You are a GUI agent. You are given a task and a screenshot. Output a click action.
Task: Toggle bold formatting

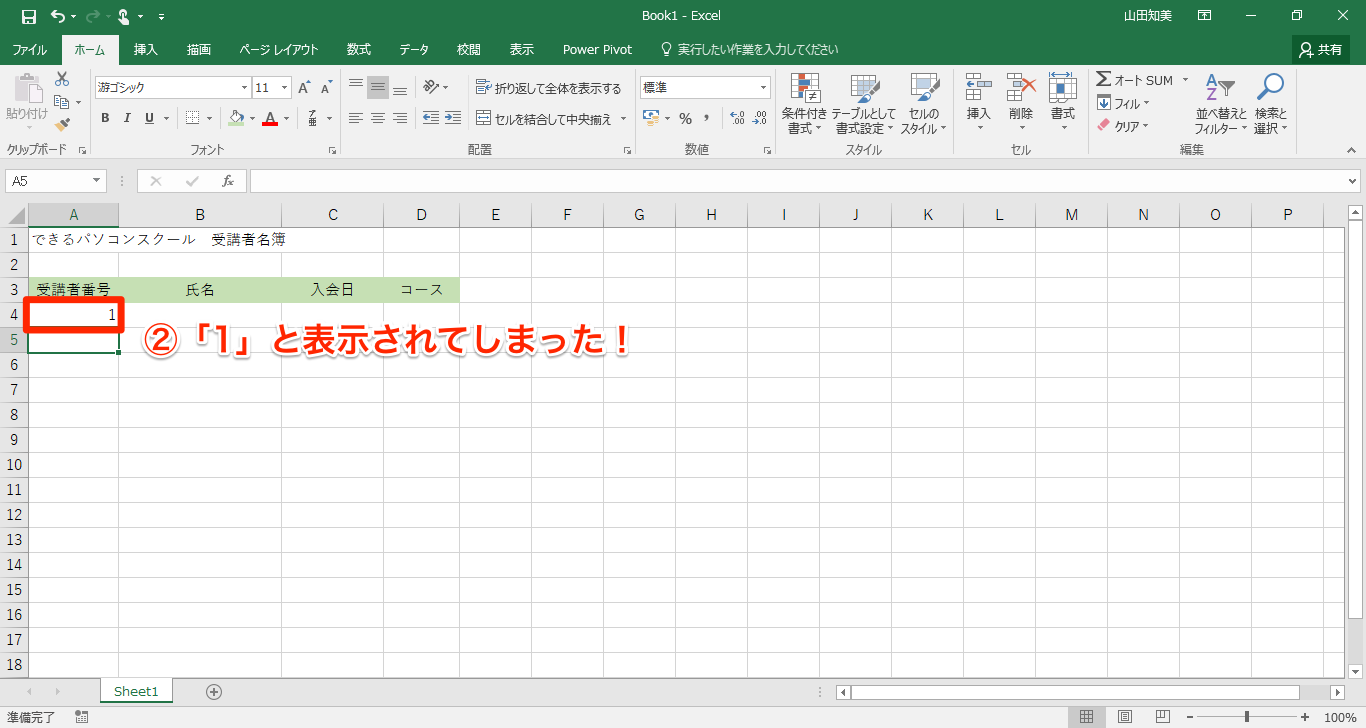(x=105, y=118)
